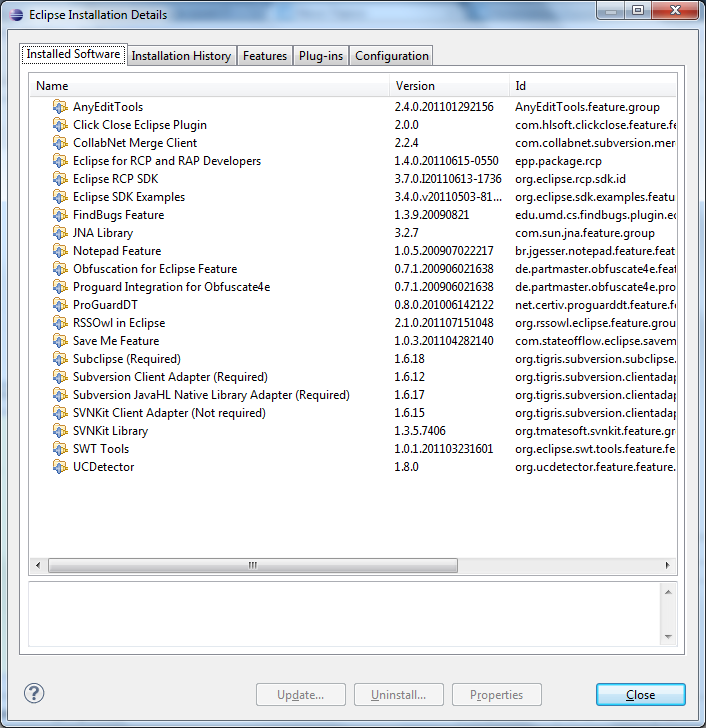Click the horizontal scrollbar right arrow
The width and height of the screenshot is (706, 728).
(x=667, y=565)
